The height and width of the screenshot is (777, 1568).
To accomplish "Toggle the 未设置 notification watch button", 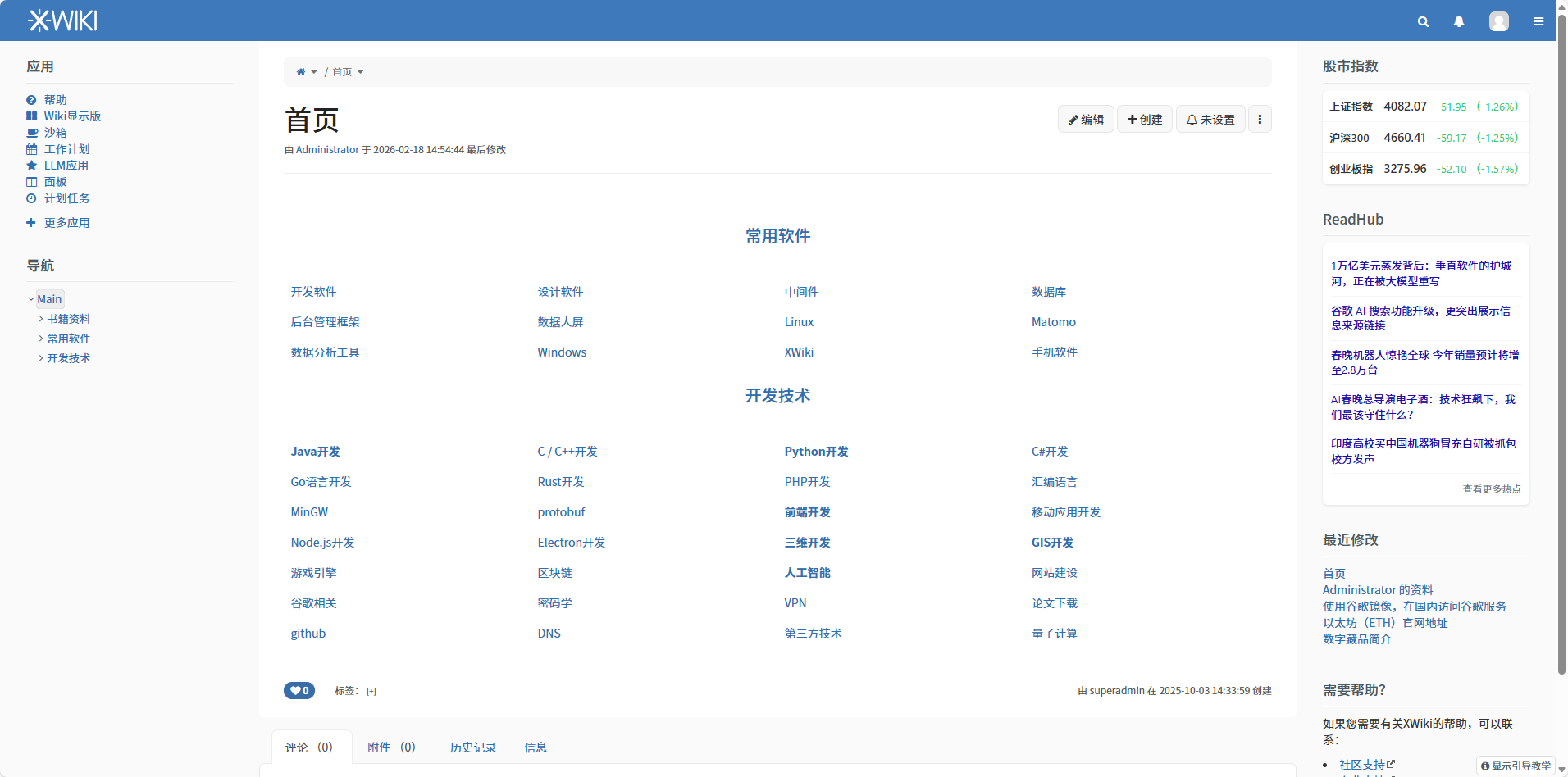I will click(x=1210, y=120).
